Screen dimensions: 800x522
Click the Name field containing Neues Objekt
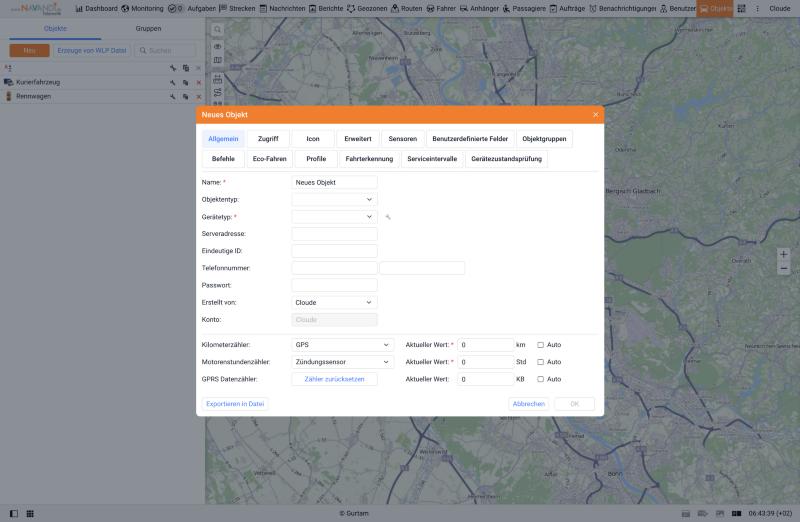(334, 182)
